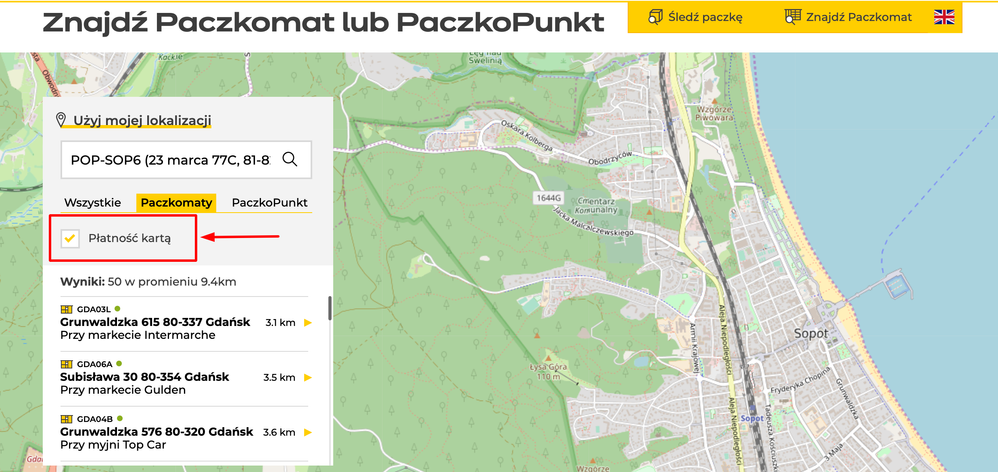Click the Użyj mojej lokalizacji link
Image resolution: width=998 pixels, height=472 pixels.
tap(141, 121)
